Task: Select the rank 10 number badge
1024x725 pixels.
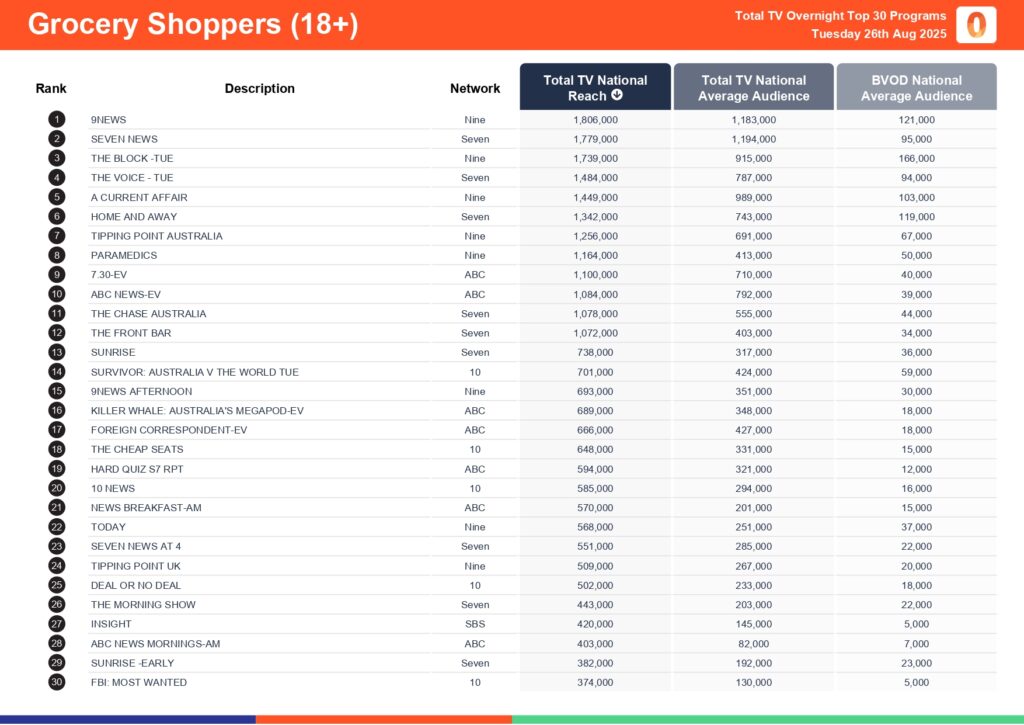Action: point(56,294)
